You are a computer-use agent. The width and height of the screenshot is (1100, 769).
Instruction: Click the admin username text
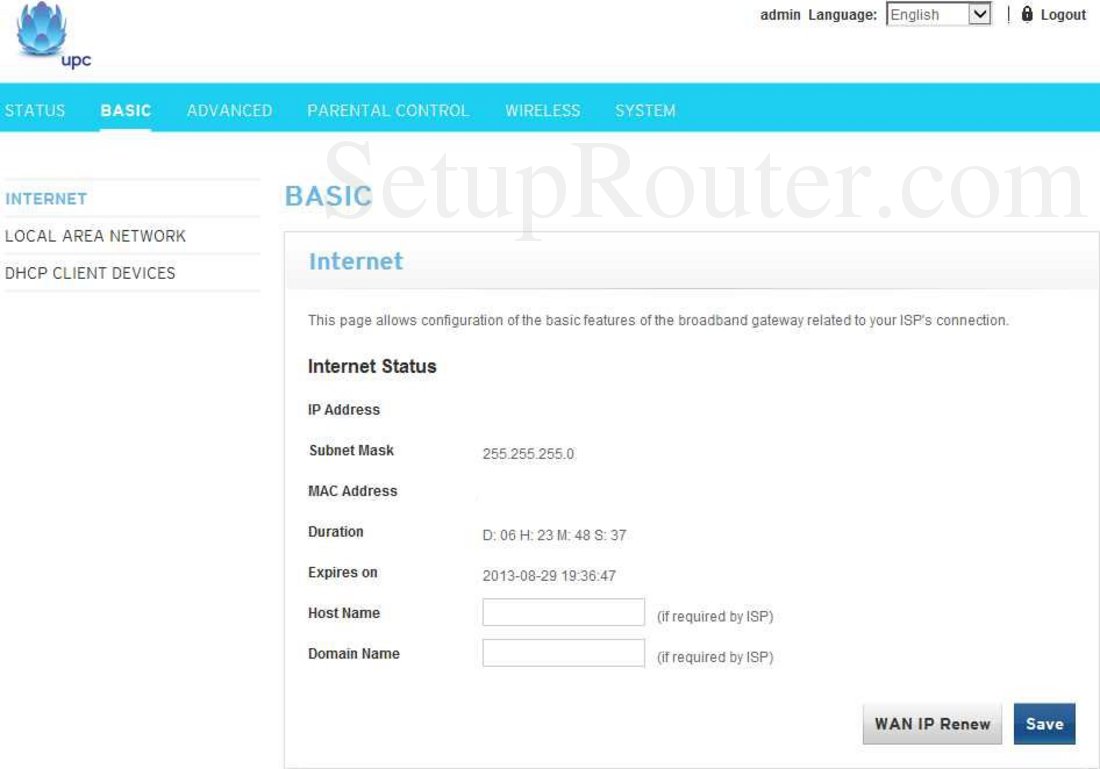point(780,15)
